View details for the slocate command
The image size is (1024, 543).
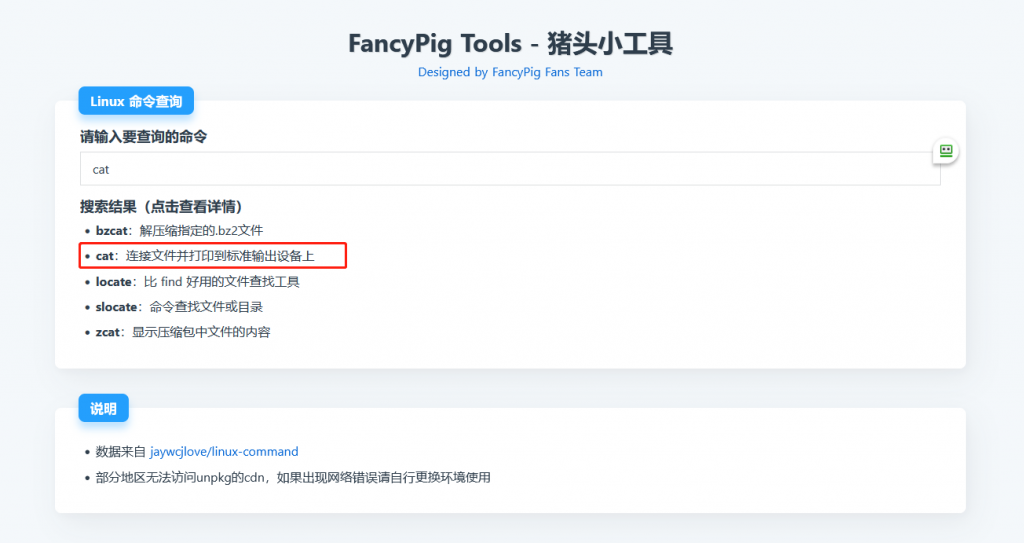click(116, 307)
